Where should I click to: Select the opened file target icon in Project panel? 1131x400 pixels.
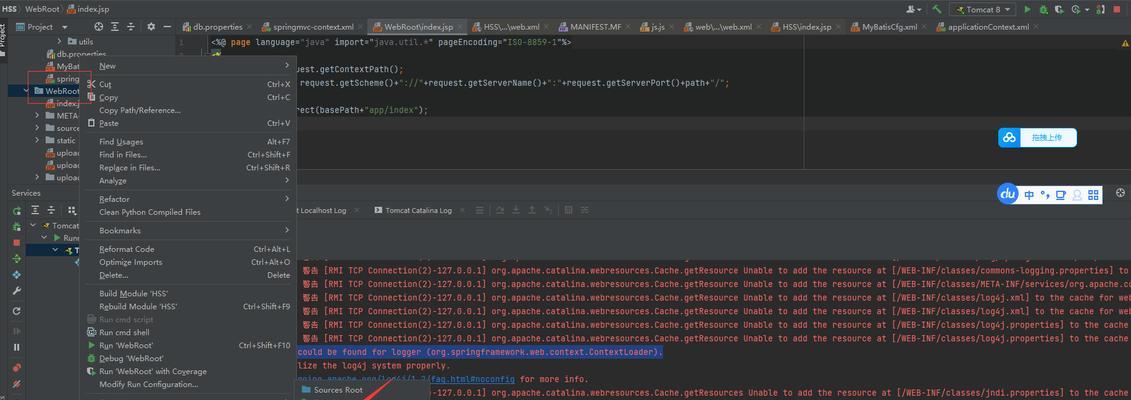pyautogui.click(x=99, y=27)
